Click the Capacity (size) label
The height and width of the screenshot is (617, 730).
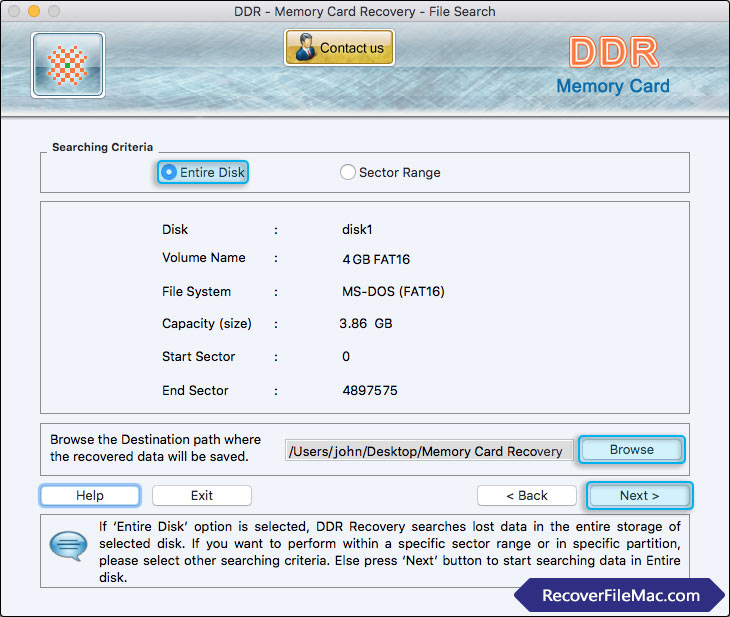pyautogui.click(x=207, y=324)
